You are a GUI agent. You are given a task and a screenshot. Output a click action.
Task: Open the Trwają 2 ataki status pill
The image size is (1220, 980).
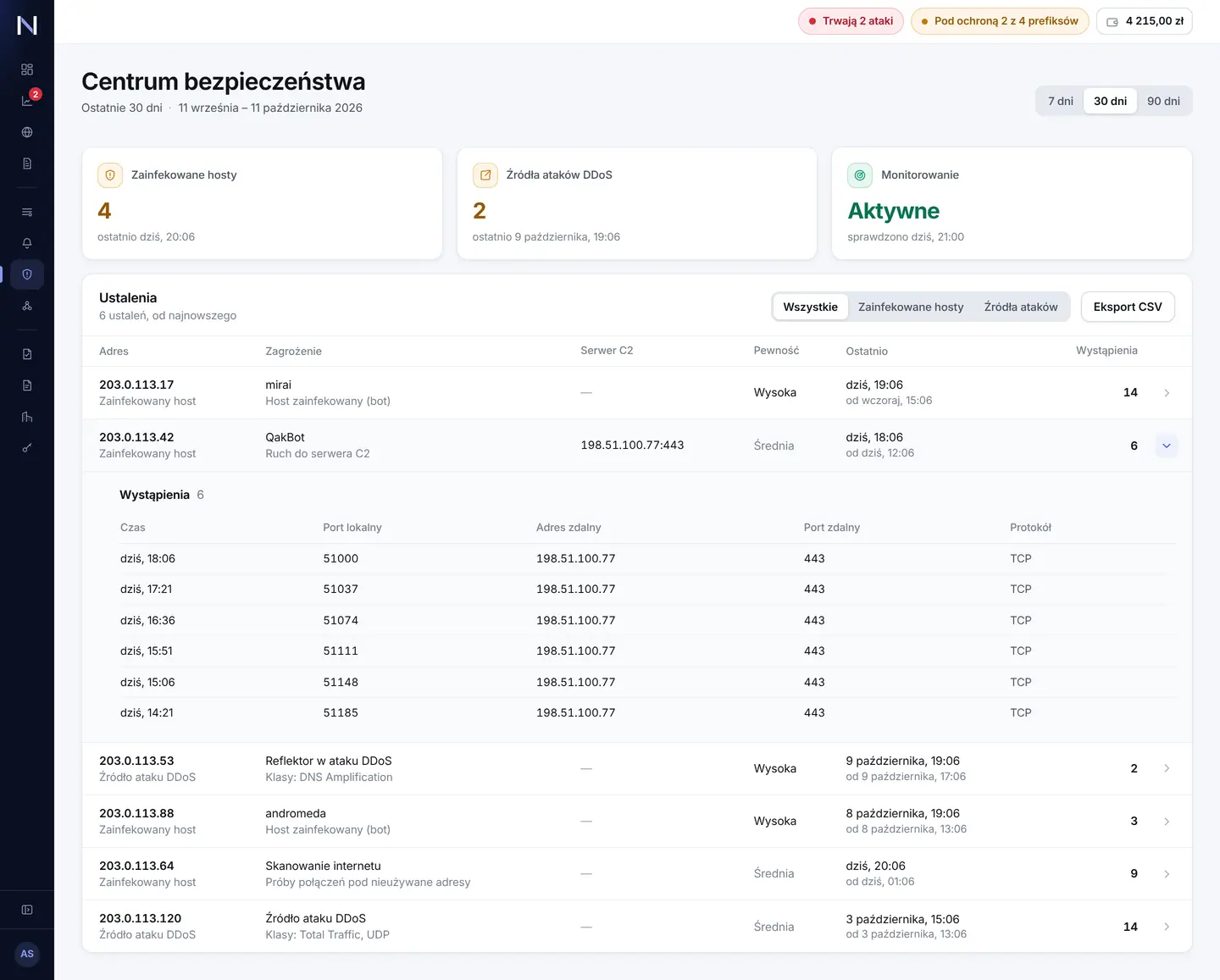[851, 21]
